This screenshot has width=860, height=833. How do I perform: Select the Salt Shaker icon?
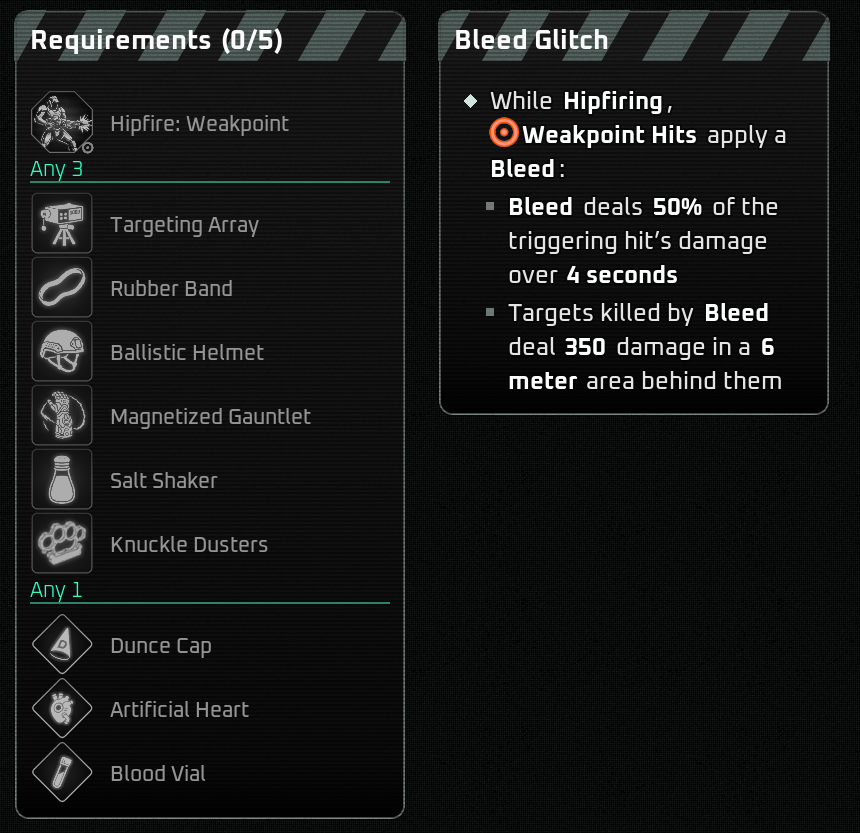62,480
